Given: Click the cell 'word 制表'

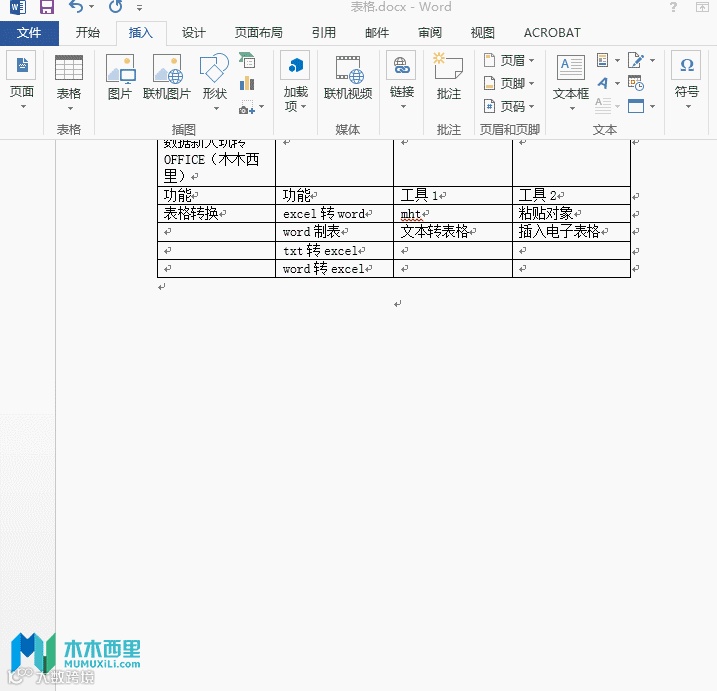Looking at the screenshot, I should point(334,232).
